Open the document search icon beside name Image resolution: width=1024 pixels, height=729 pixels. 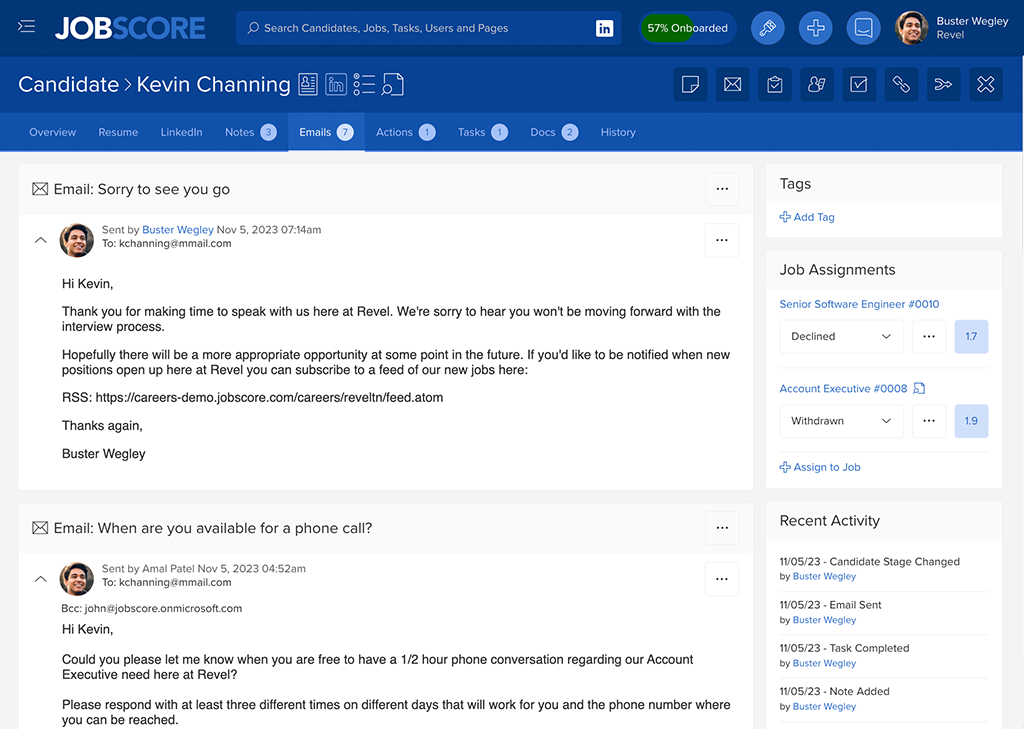(x=392, y=84)
